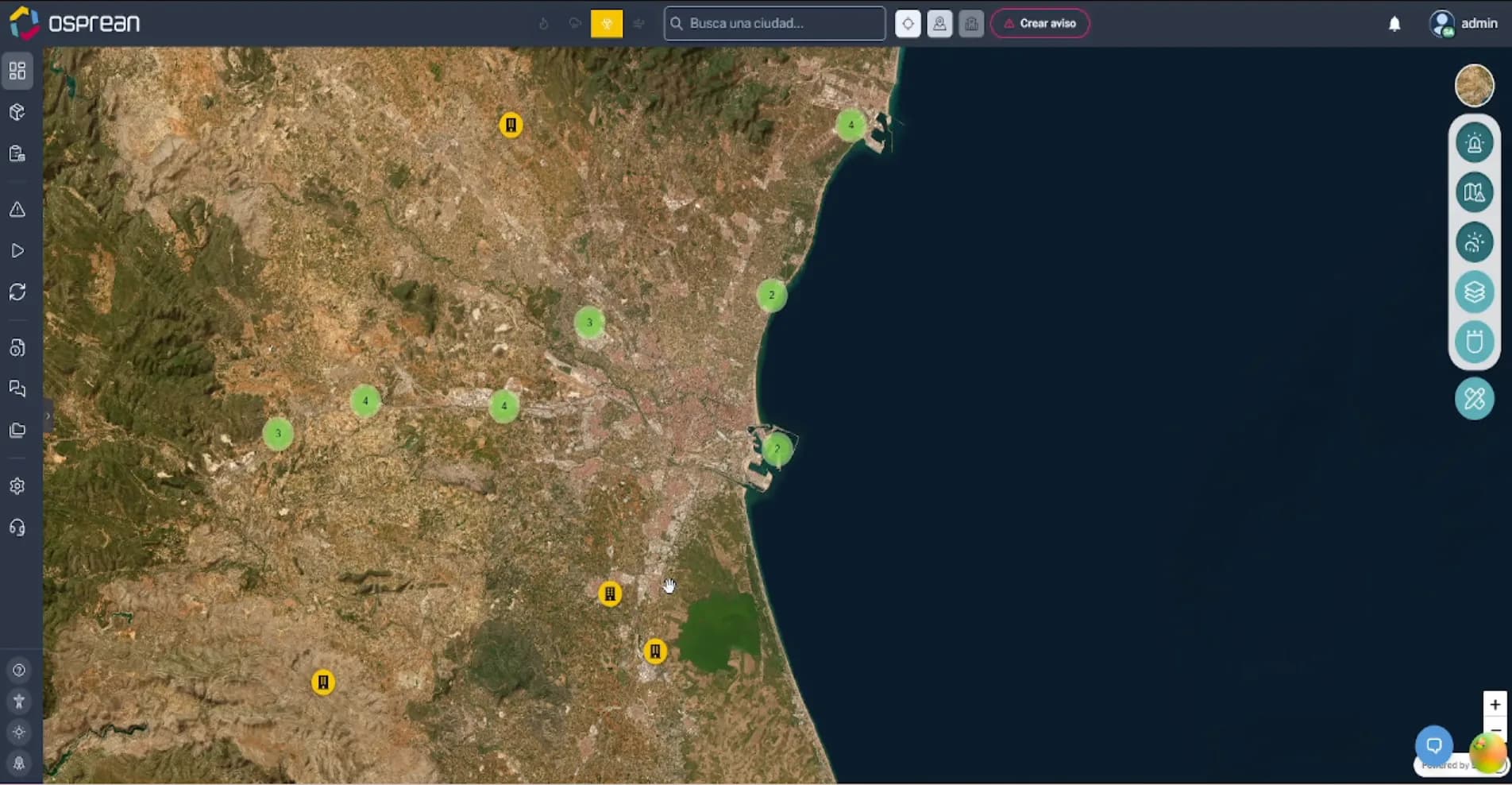The image size is (1512, 785).
Task: Toggle the wind layer icon in top bar
Action: [x=638, y=24]
